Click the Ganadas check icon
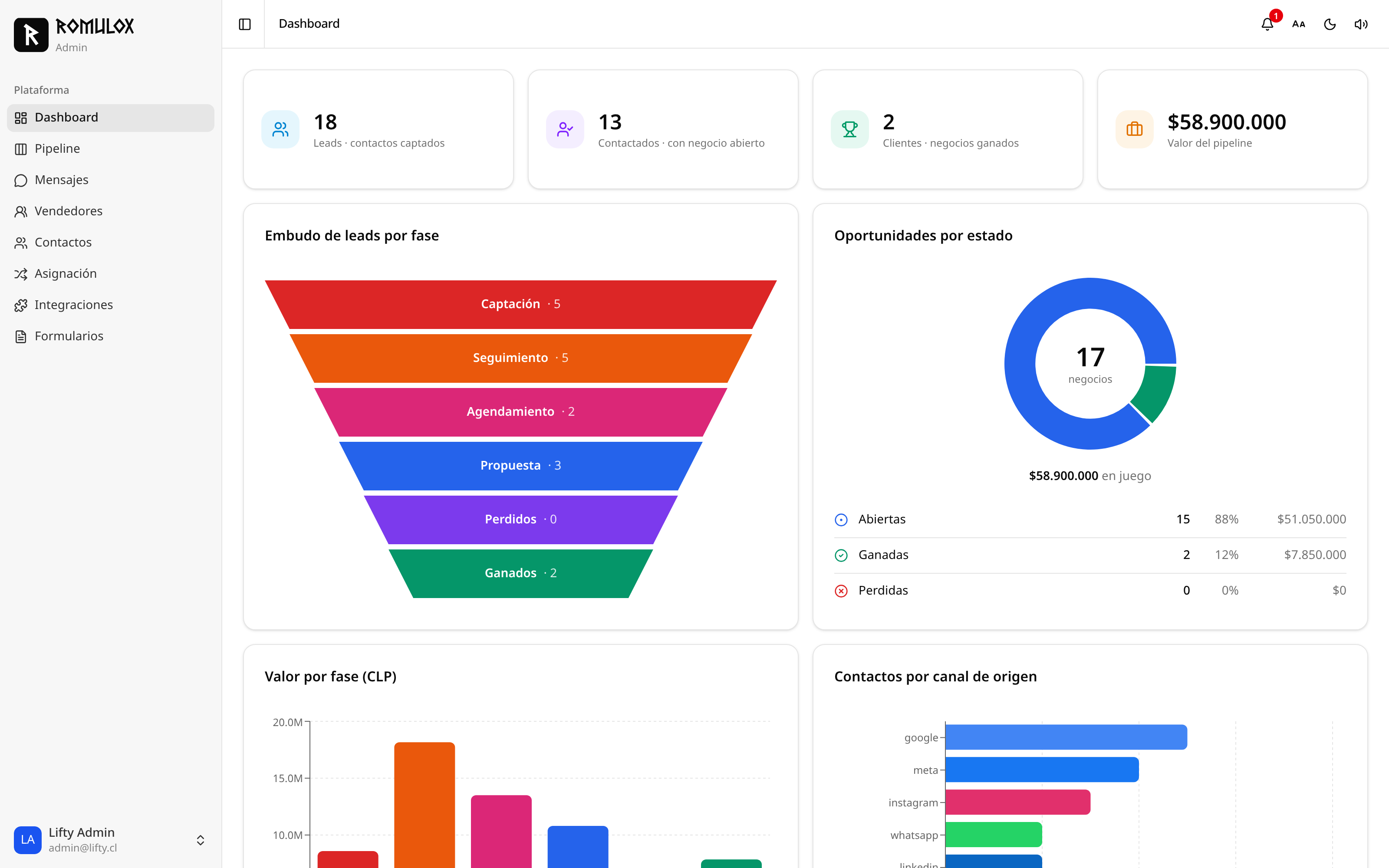1389x868 pixels. [x=841, y=555]
